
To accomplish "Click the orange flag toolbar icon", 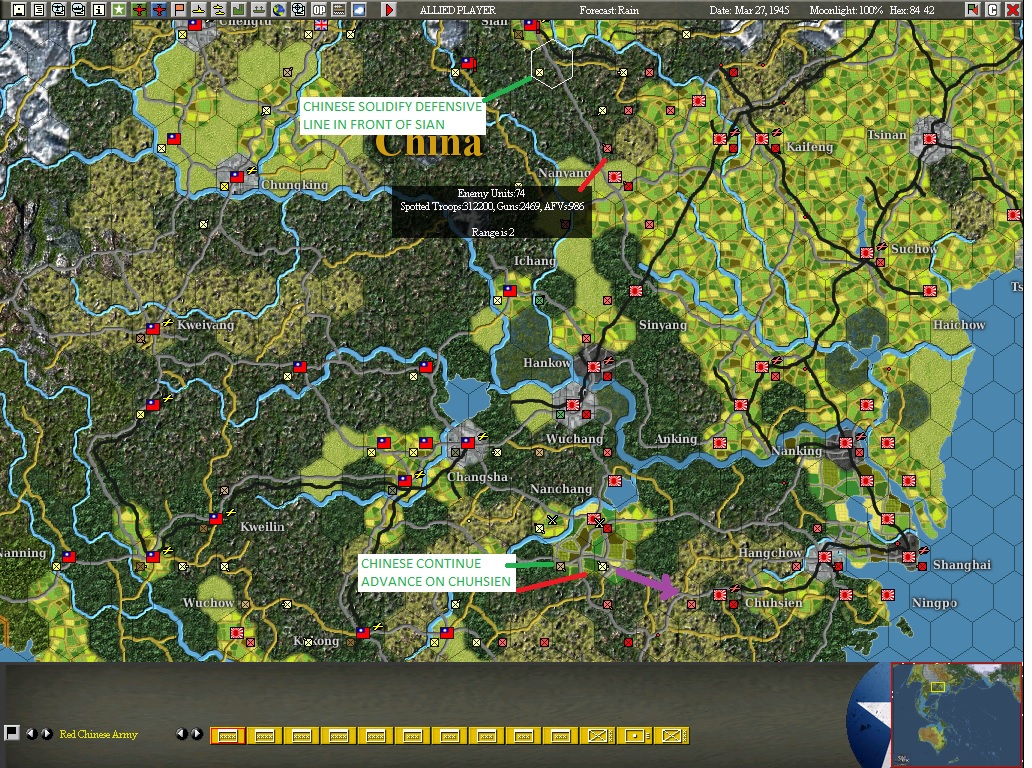I will [x=179, y=9].
